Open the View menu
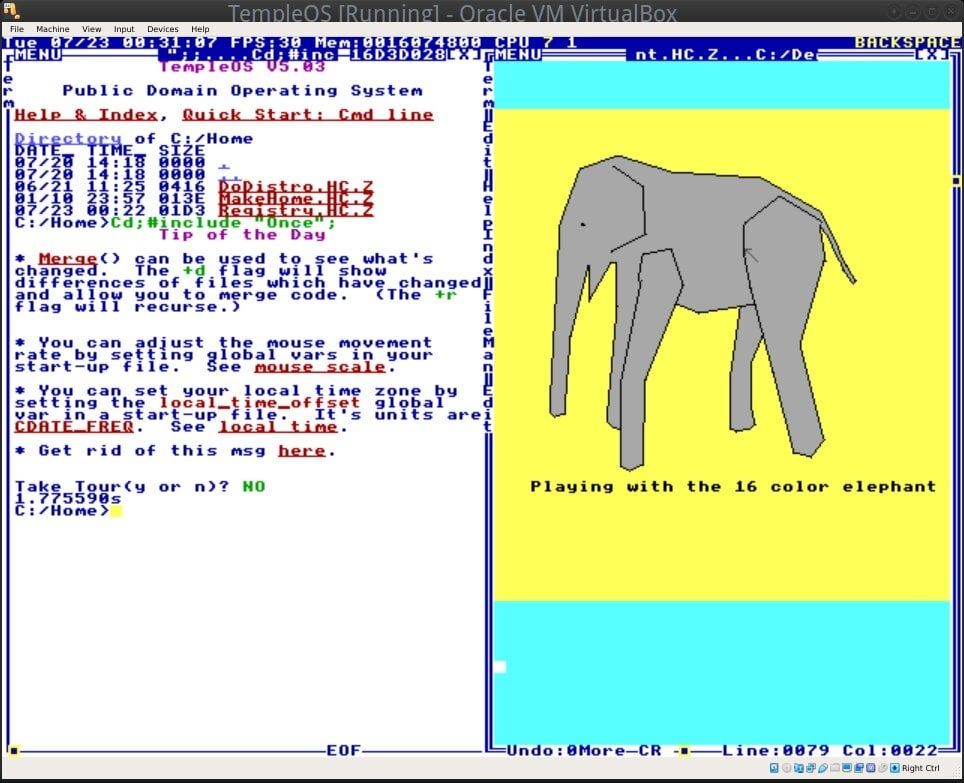The width and height of the screenshot is (964, 783). [92, 29]
